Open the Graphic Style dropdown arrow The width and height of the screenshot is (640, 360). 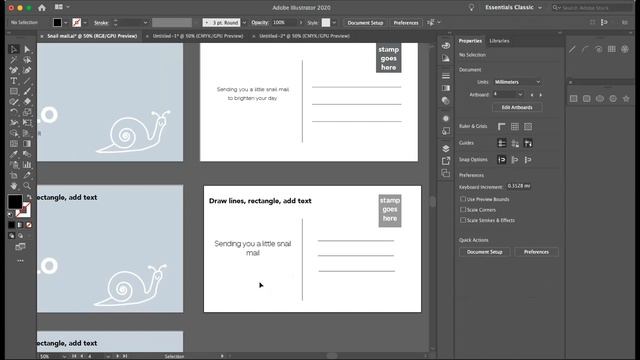[x=334, y=23]
